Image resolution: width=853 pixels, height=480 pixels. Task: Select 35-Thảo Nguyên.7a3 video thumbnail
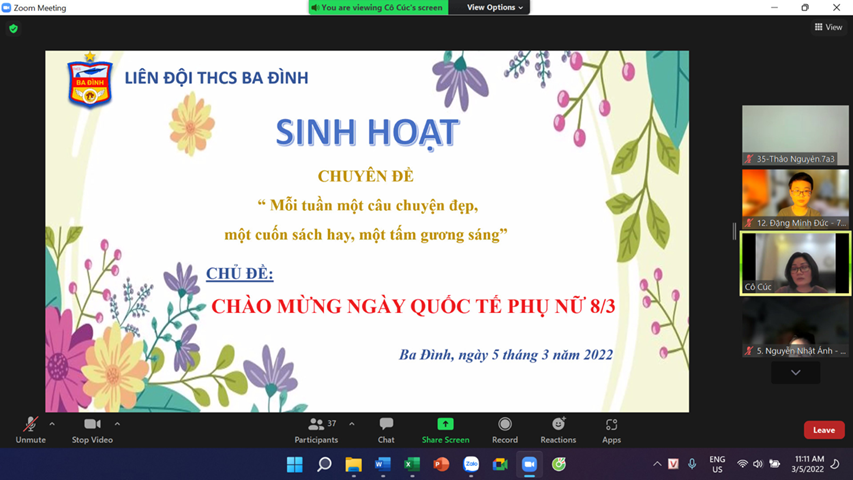pos(795,135)
